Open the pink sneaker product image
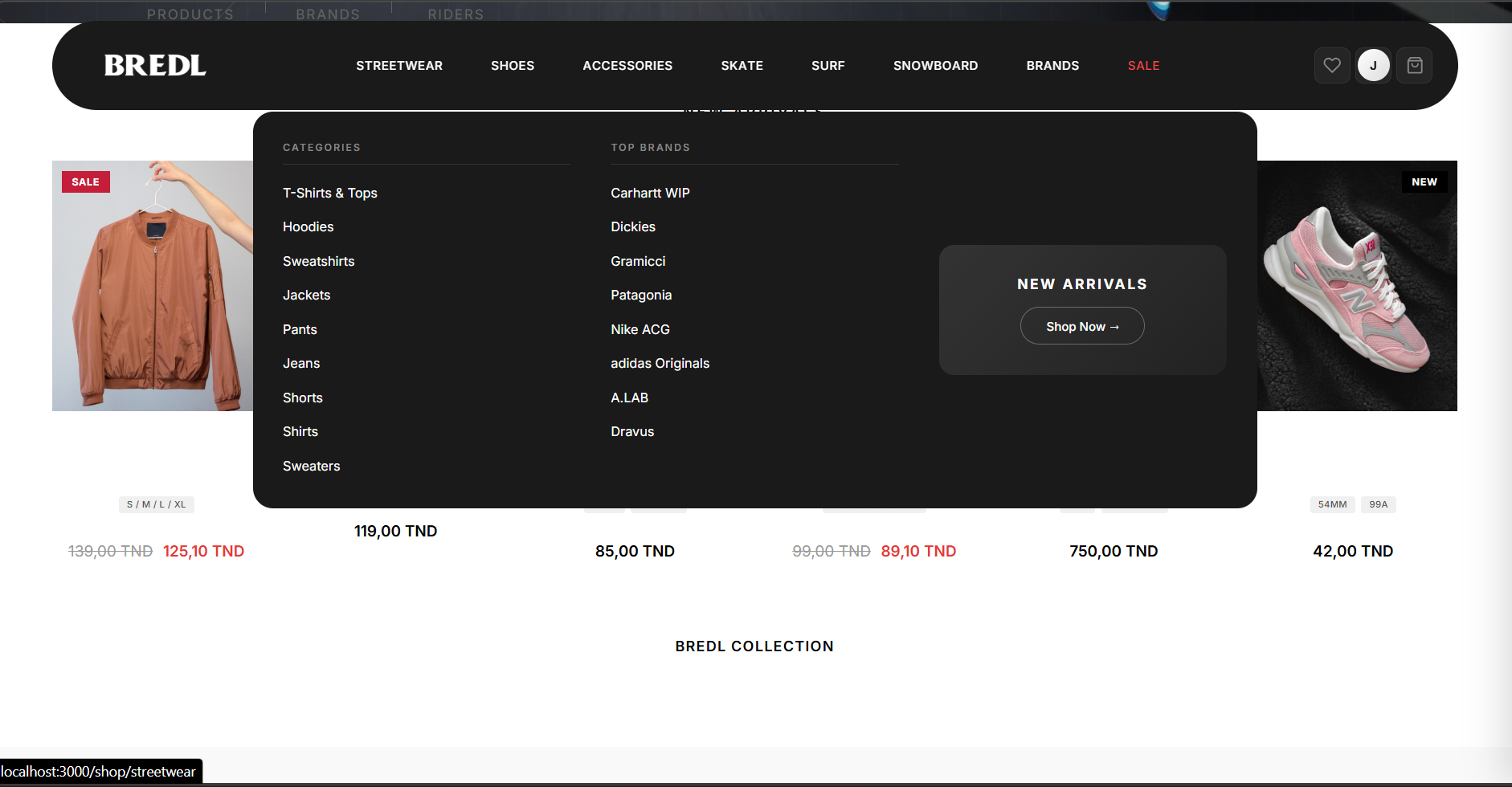Image resolution: width=1512 pixels, height=787 pixels. point(1357,286)
